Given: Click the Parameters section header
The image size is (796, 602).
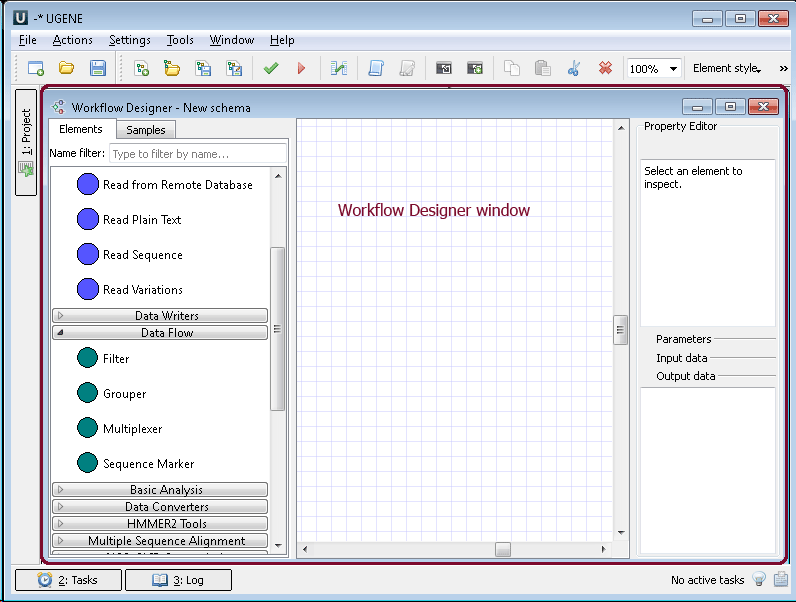Looking at the screenshot, I should pos(683,339).
